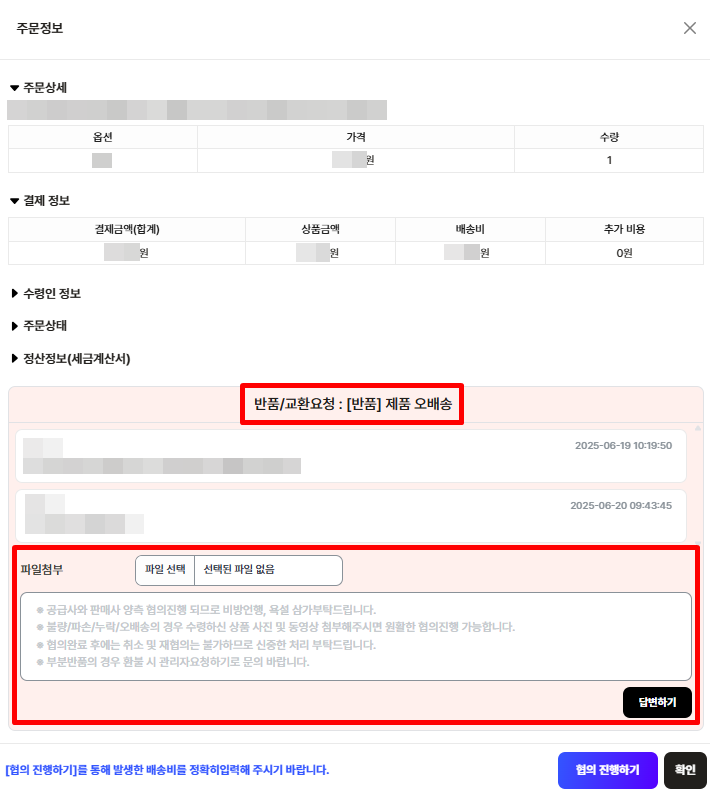Open the message dated 2025-06-19 10:19:50
The image size is (710, 794).
coord(351,456)
